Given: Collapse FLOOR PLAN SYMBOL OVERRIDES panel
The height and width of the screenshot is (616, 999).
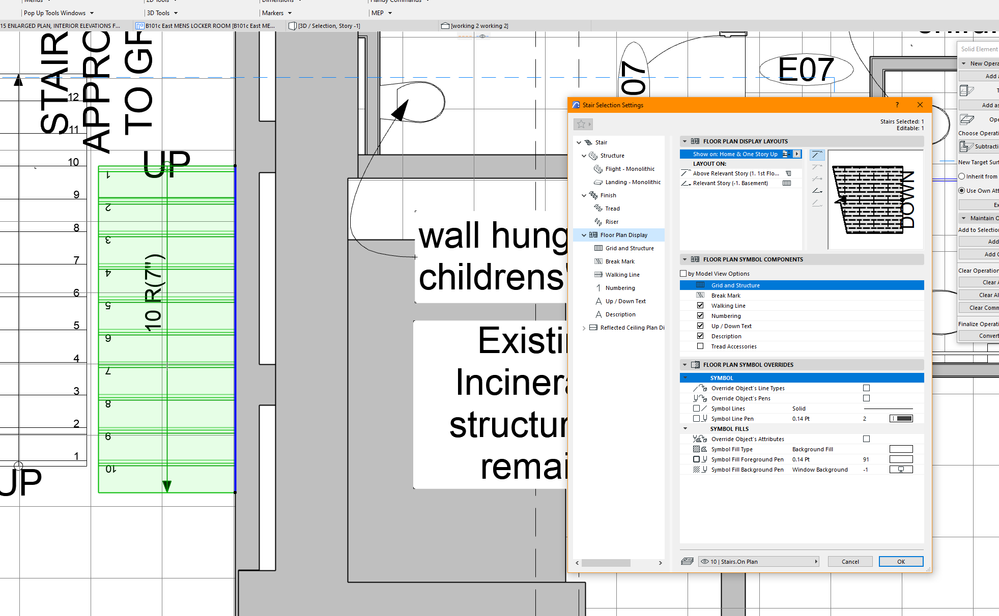Looking at the screenshot, I should tap(685, 365).
